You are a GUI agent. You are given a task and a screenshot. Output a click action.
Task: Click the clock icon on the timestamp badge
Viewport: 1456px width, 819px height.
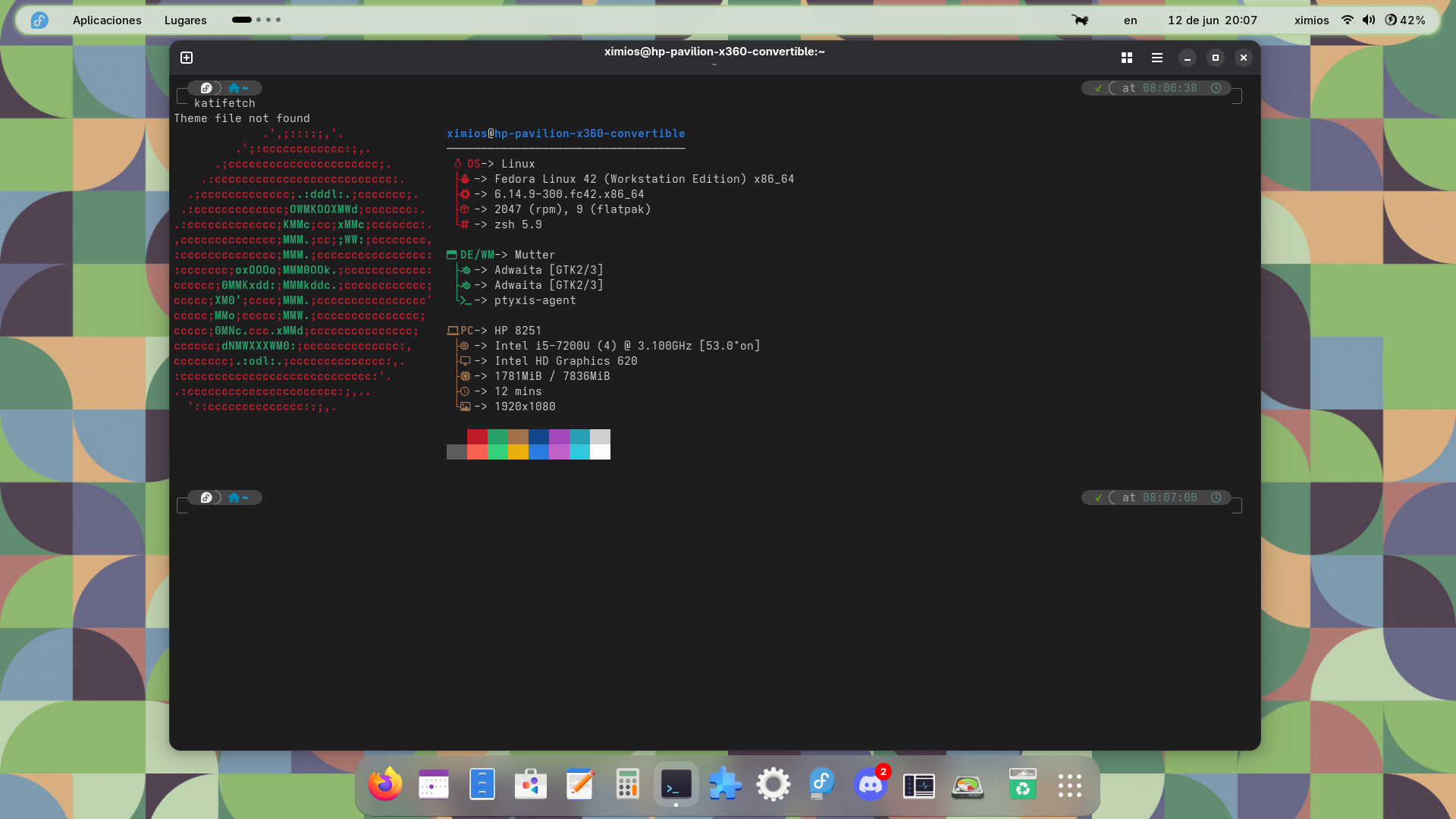tap(1216, 87)
